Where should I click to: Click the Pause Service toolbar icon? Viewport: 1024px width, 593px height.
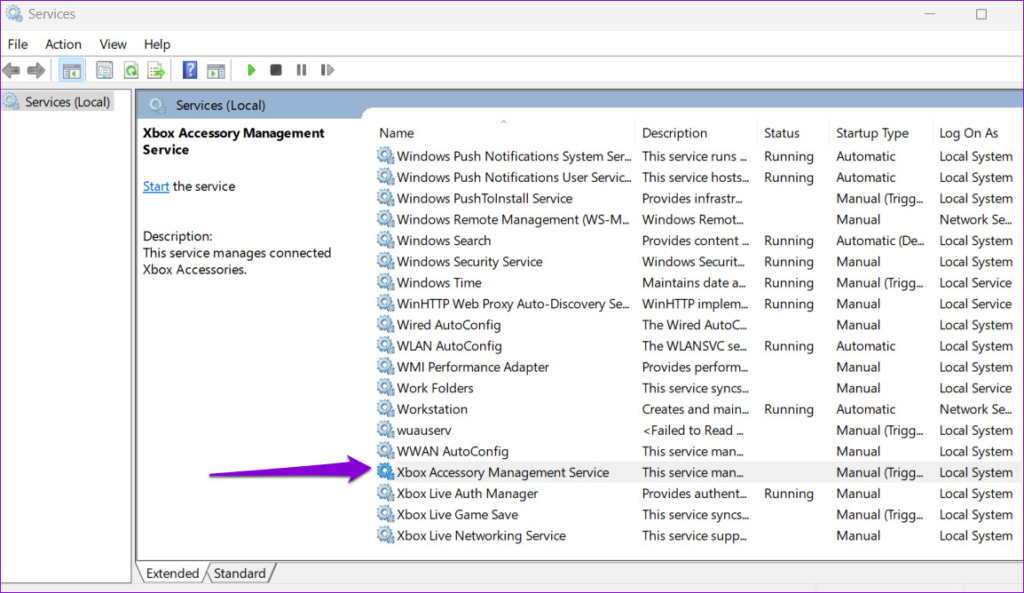tap(302, 70)
